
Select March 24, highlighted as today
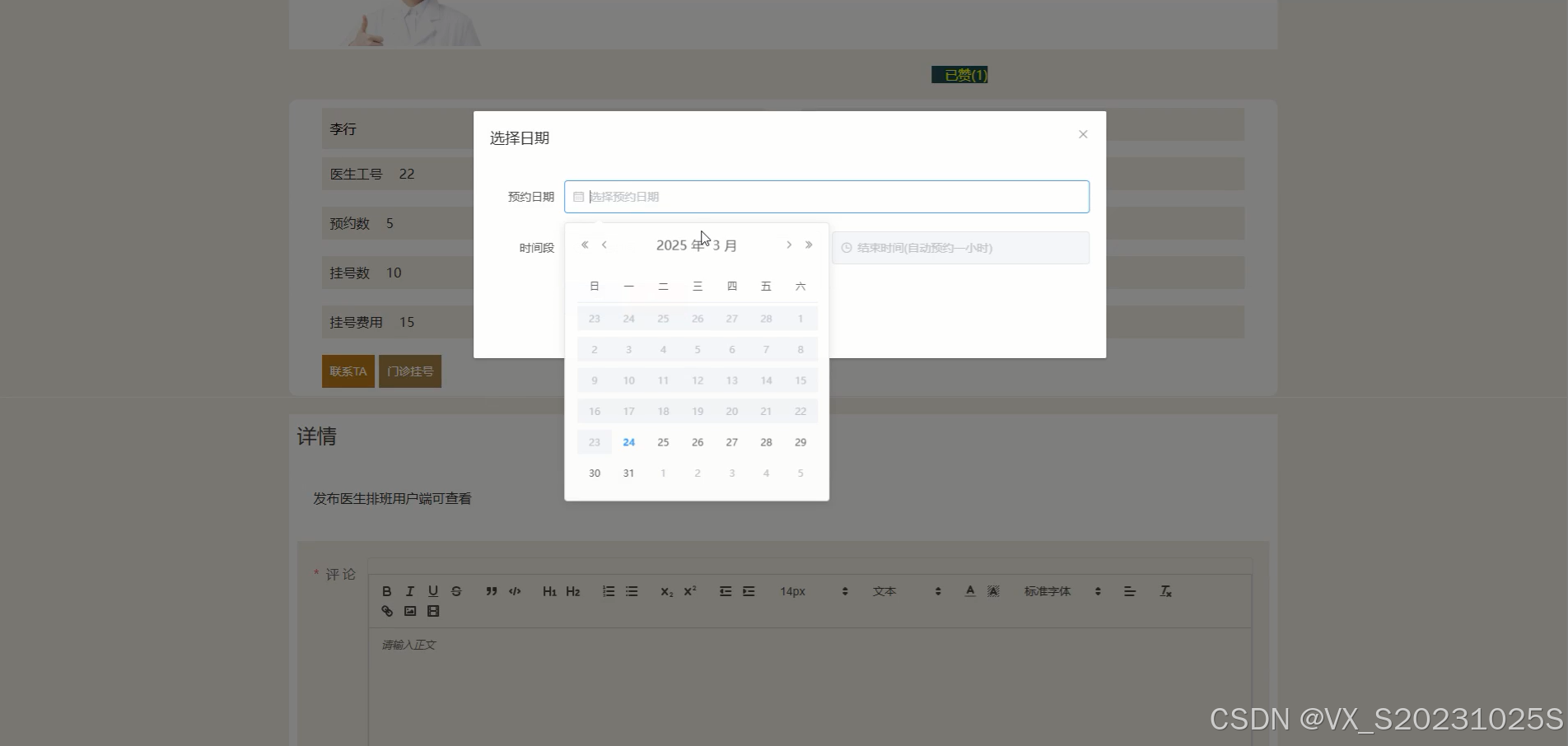(x=628, y=442)
